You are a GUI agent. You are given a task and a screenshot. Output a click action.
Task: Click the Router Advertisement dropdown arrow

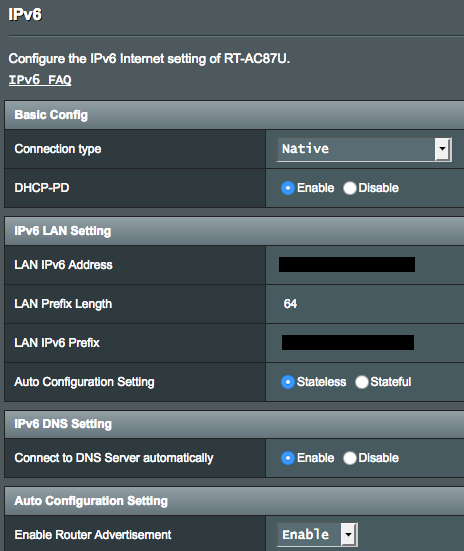[348, 534]
